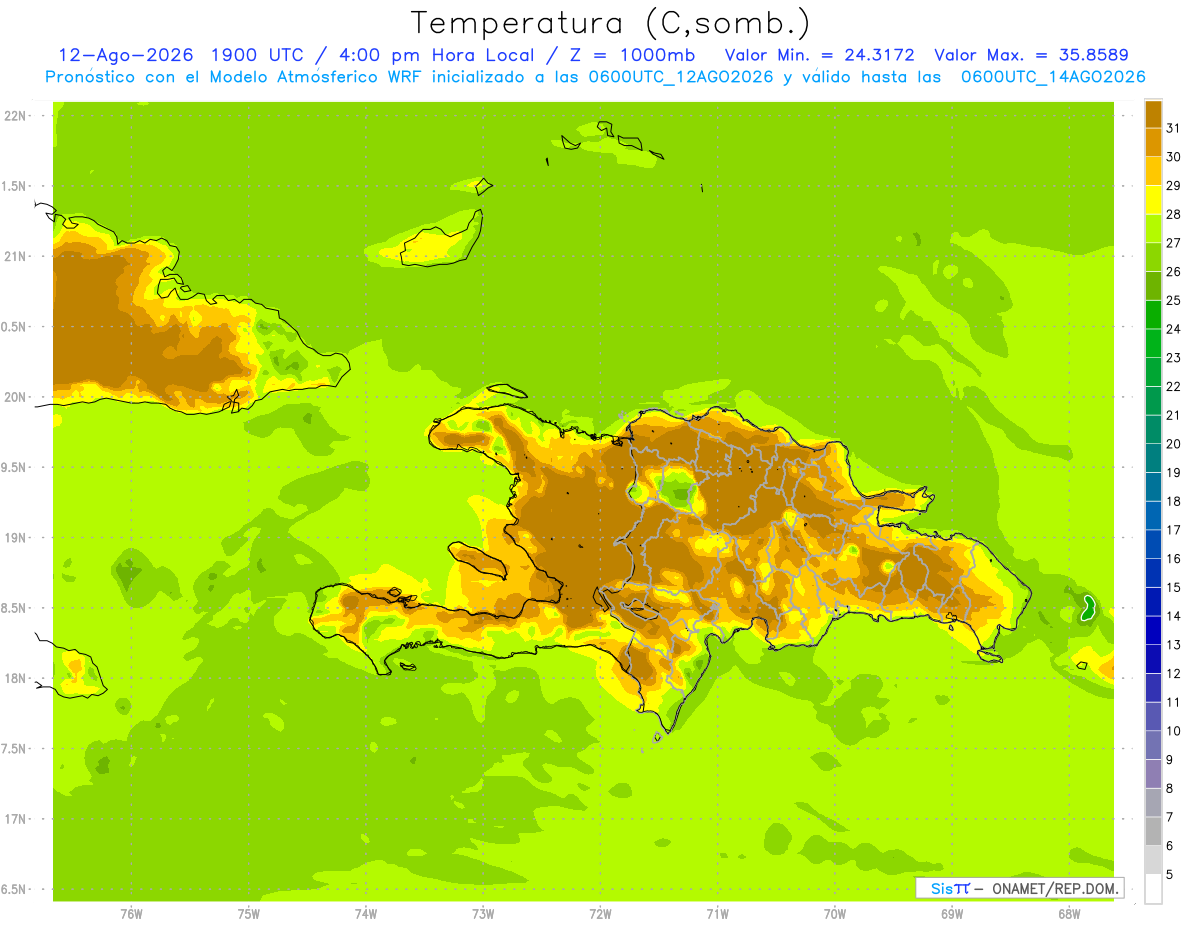The image size is (1200, 927).
Task: Click the "Temperatura (C,somb.)" title
Action: point(610,23)
